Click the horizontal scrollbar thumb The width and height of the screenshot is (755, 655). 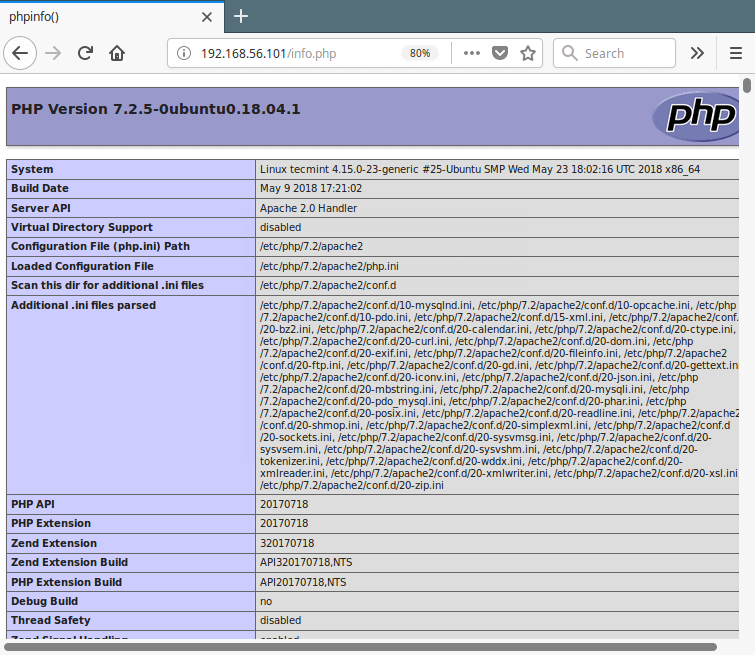click(361, 646)
